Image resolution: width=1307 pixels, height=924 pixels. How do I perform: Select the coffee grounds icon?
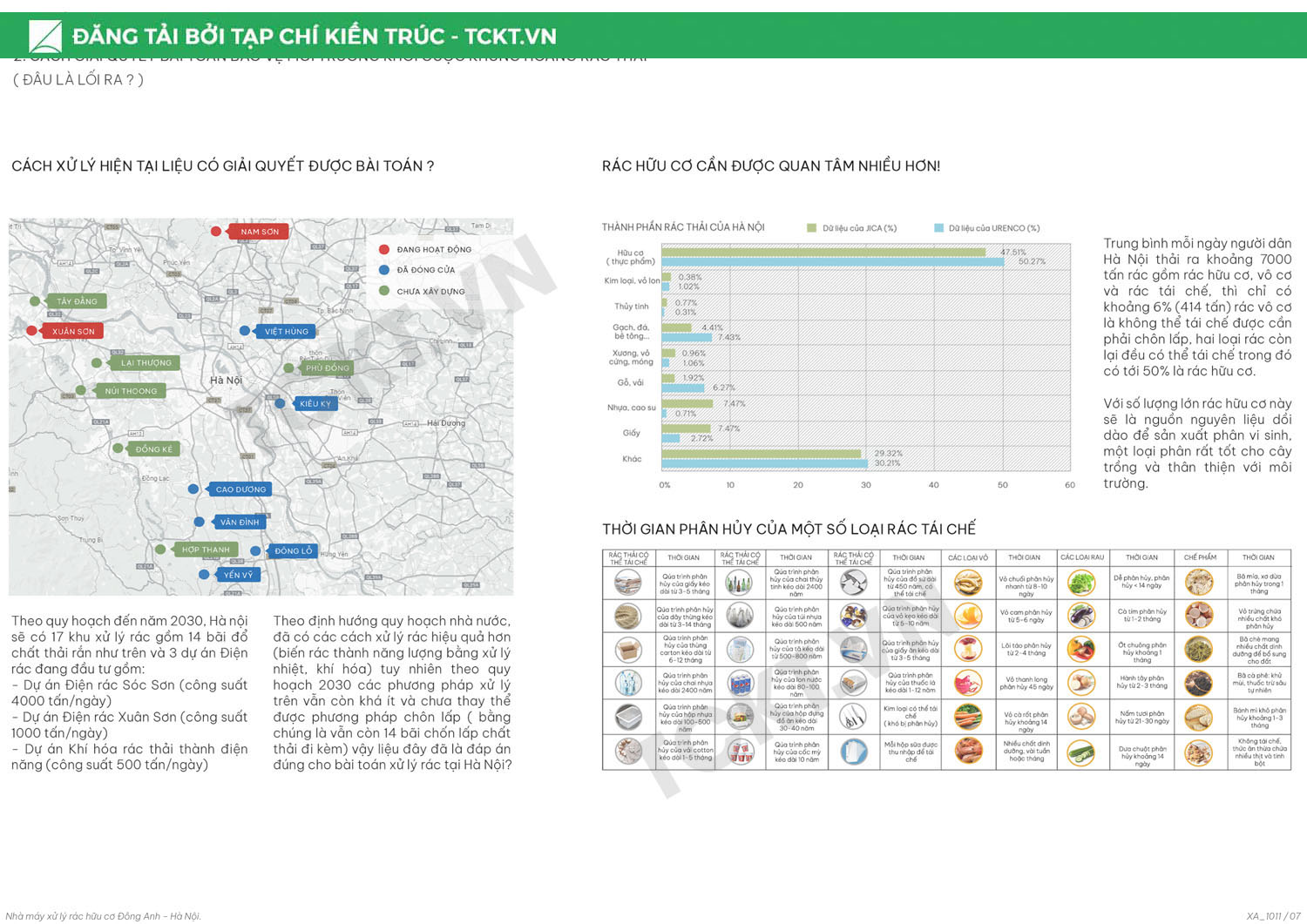click(x=1199, y=683)
